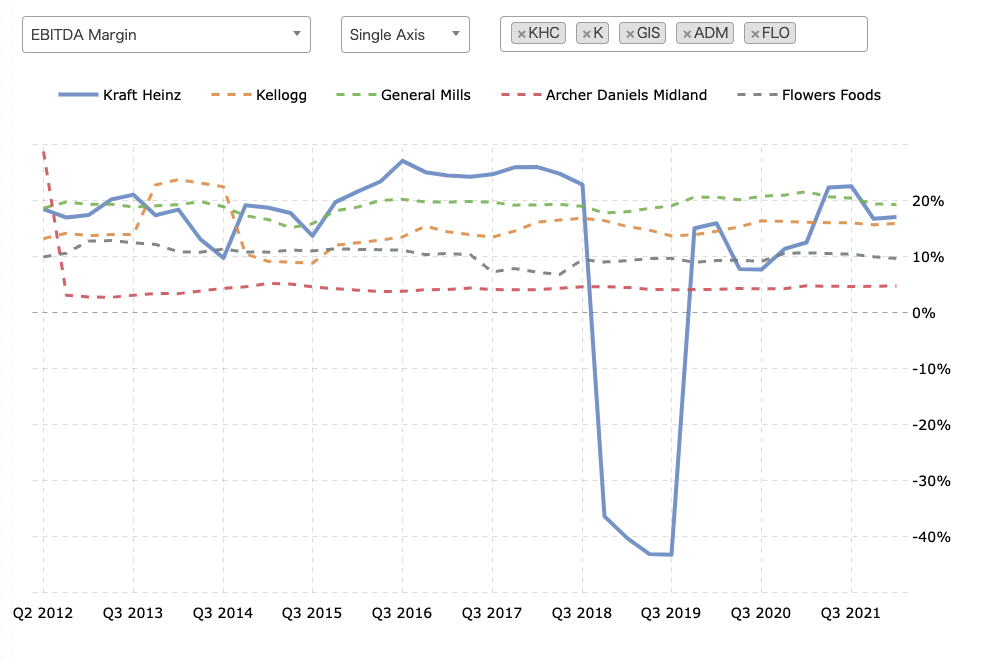Click the Q3 2014 axis label

[223, 613]
